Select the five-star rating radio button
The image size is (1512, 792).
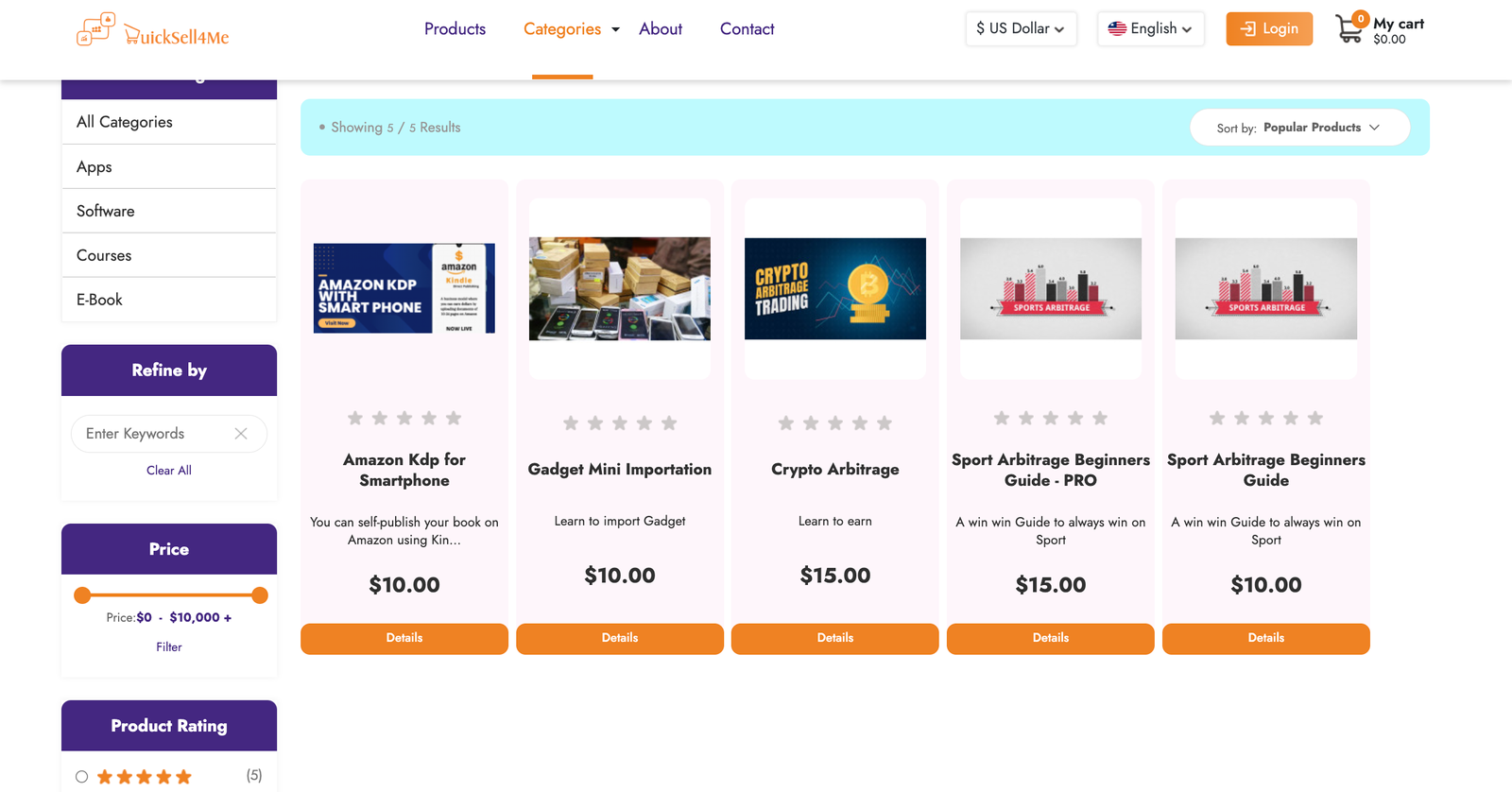pyautogui.click(x=82, y=777)
